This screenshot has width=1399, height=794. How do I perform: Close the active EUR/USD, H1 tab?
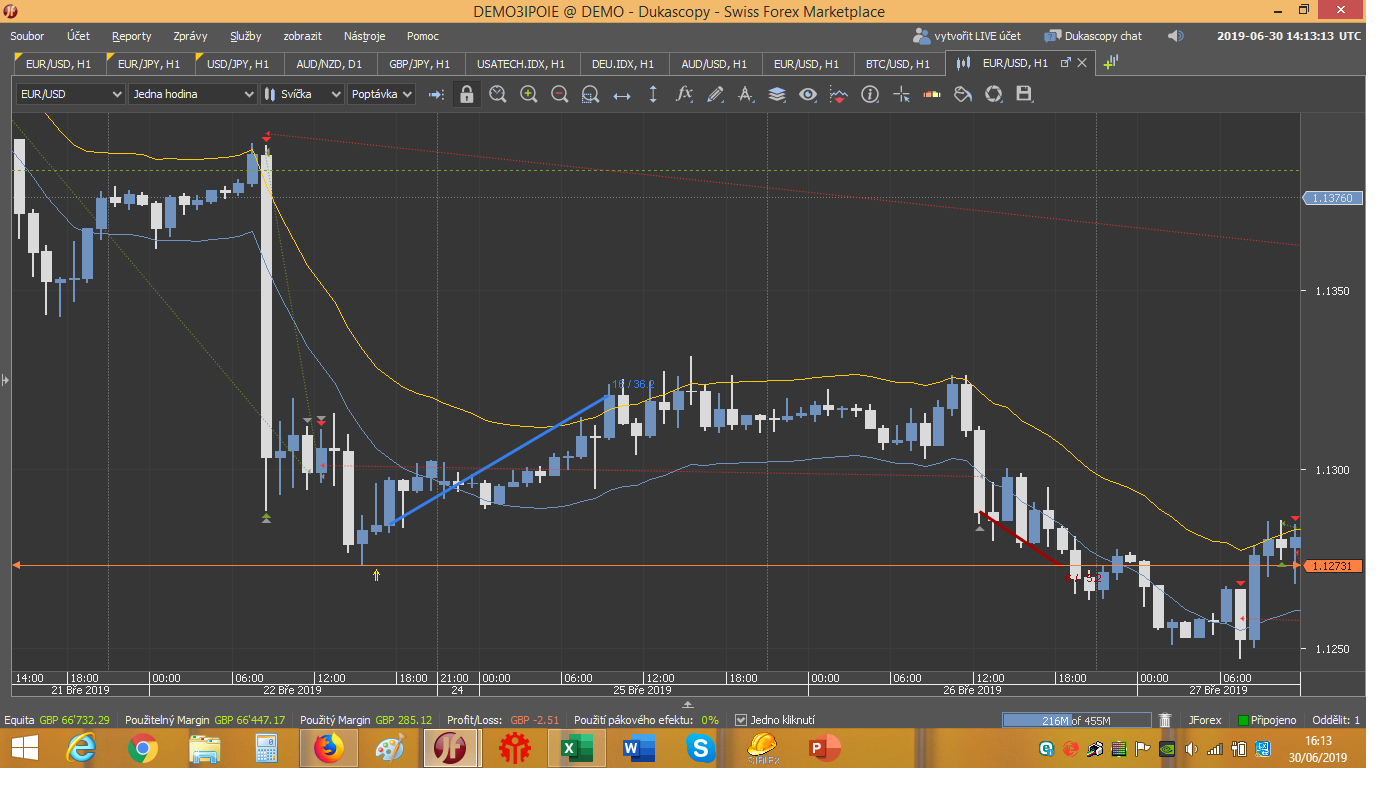[1084, 62]
